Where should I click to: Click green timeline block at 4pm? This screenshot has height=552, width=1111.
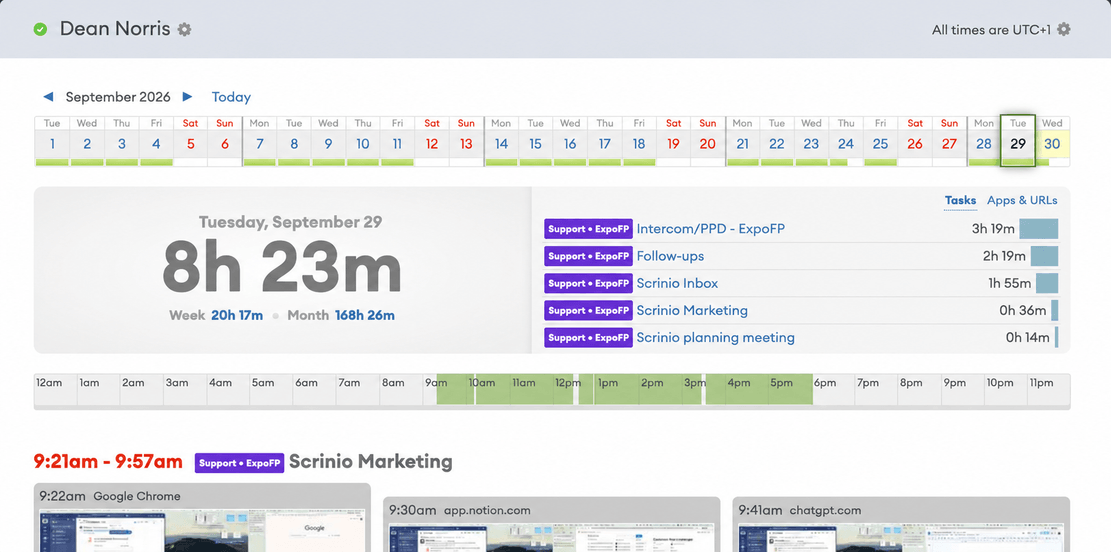(759, 389)
